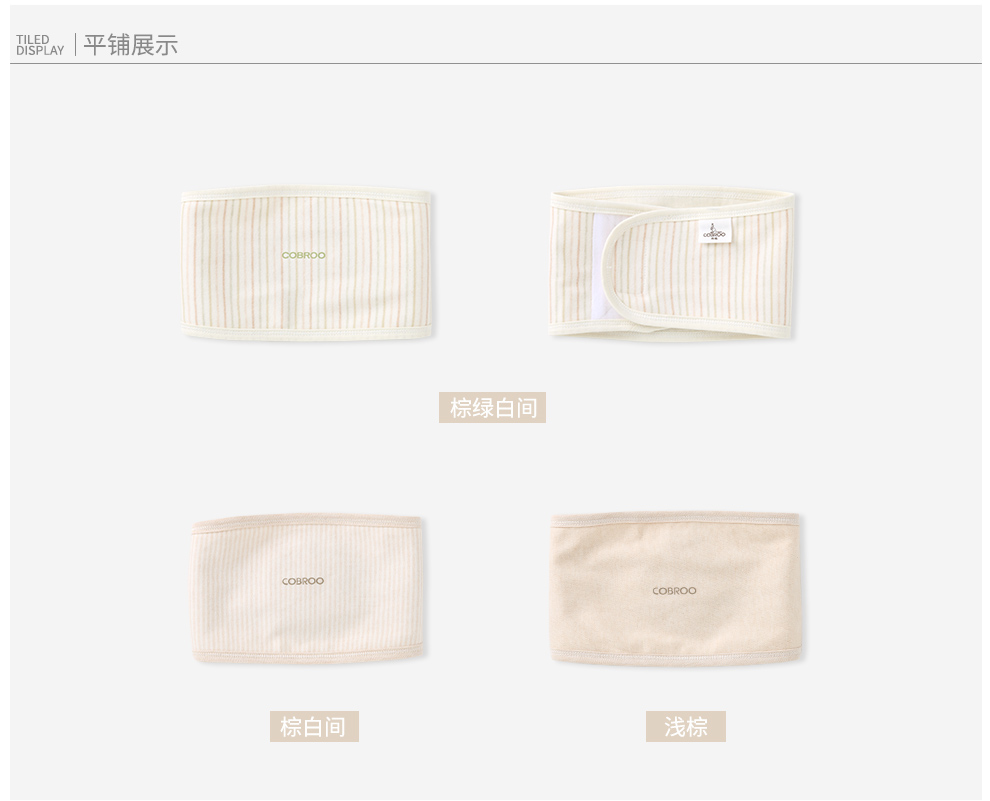Screen dimensions: 990x801
Task: Click the 棕绿白间 color label
Action: (492, 408)
